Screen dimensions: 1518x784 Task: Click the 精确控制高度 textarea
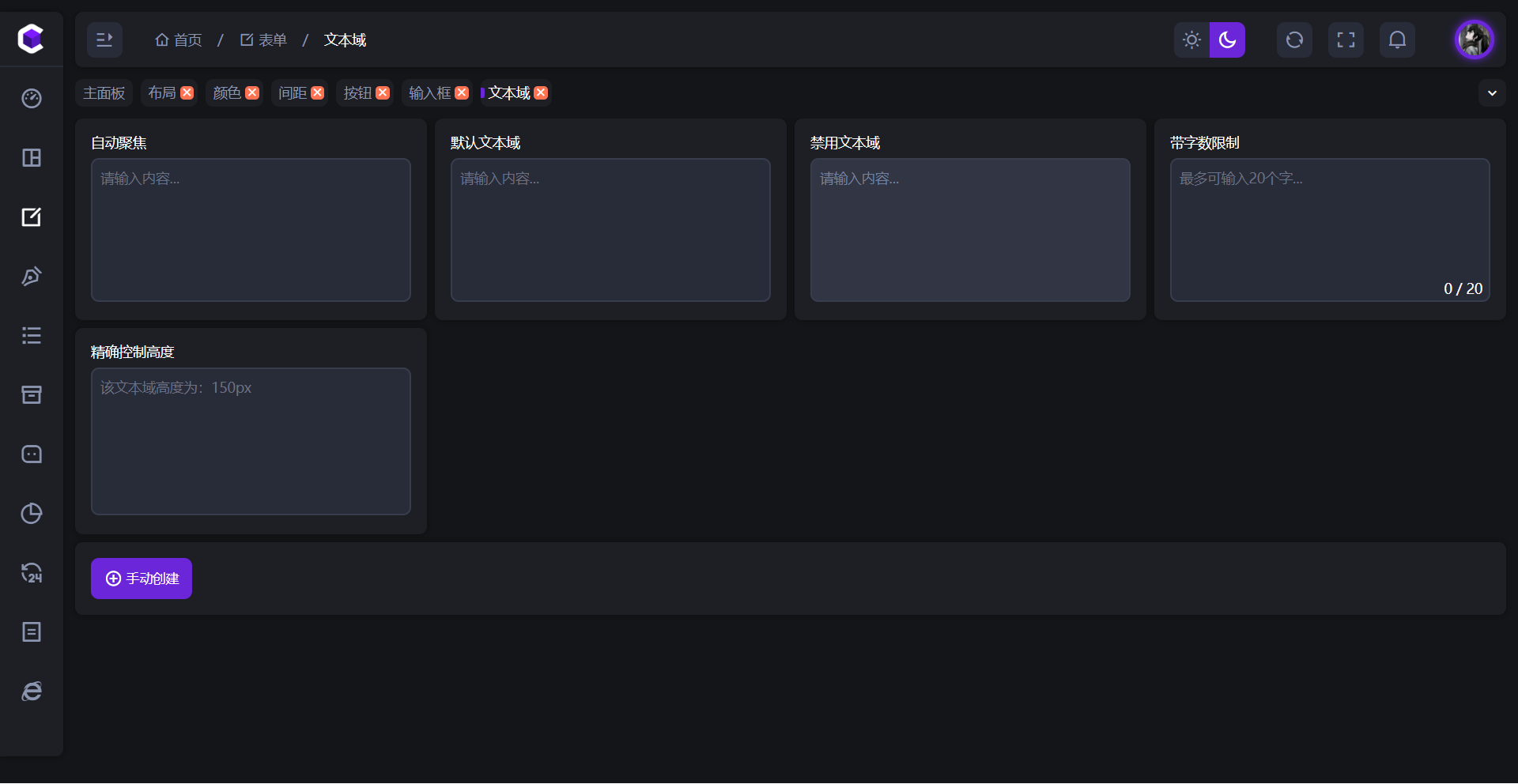click(x=251, y=441)
